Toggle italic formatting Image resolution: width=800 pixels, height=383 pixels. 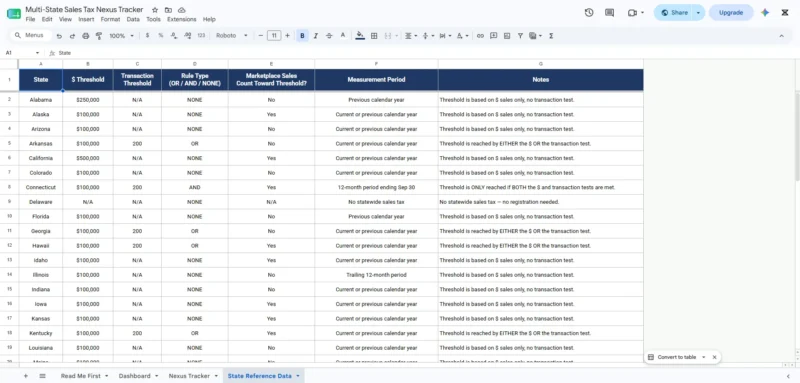point(316,36)
